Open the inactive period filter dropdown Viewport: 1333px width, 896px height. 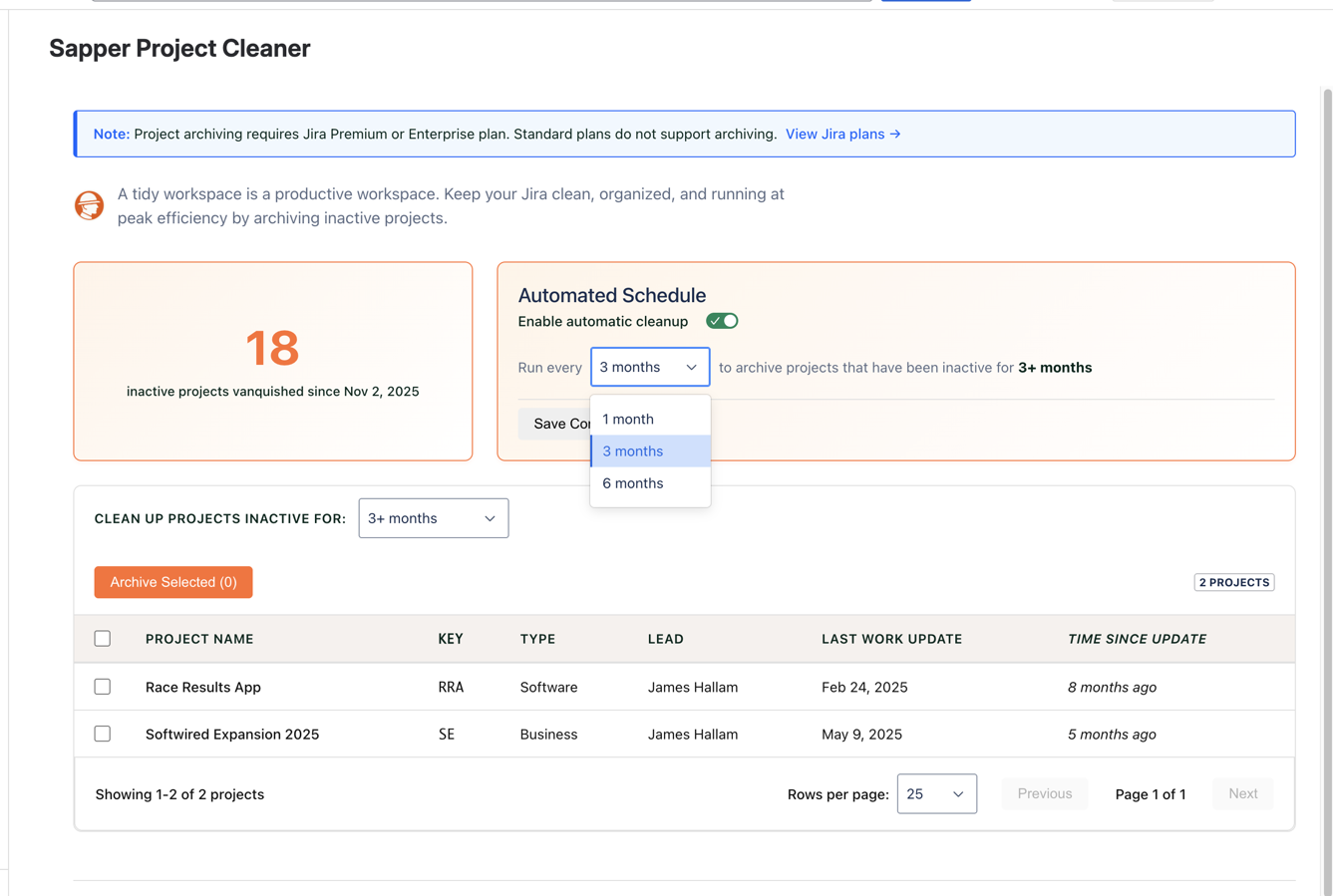click(433, 517)
